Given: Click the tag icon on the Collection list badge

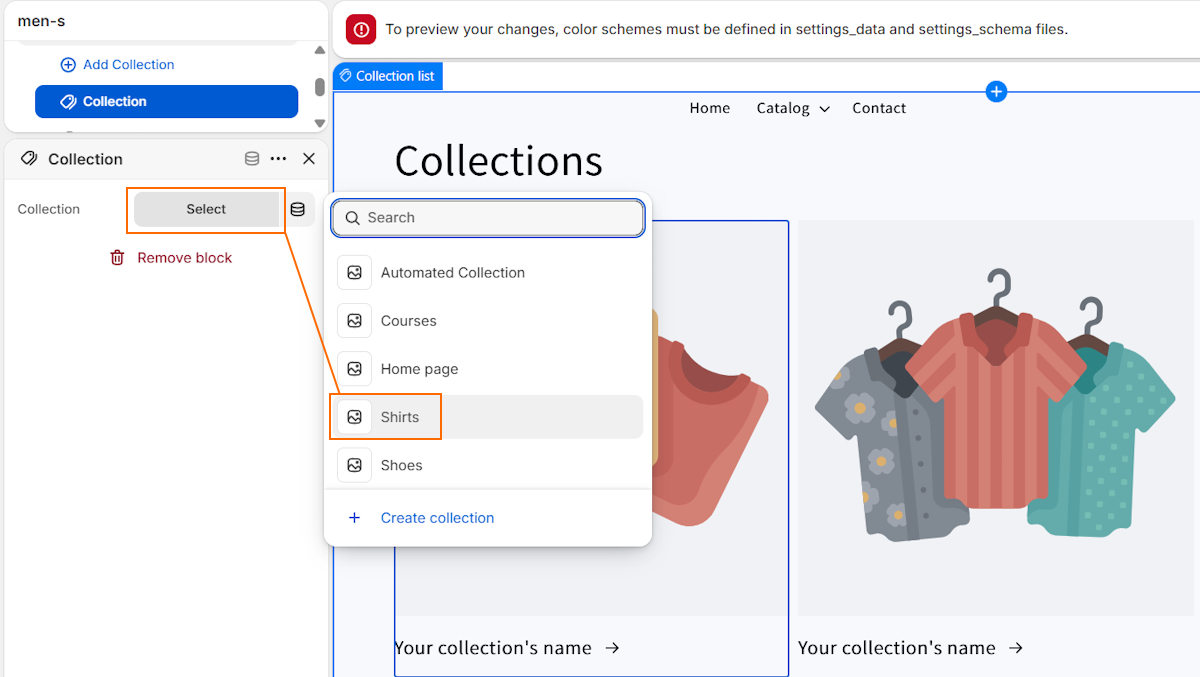Looking at the screenshot, I should [347, 75].
